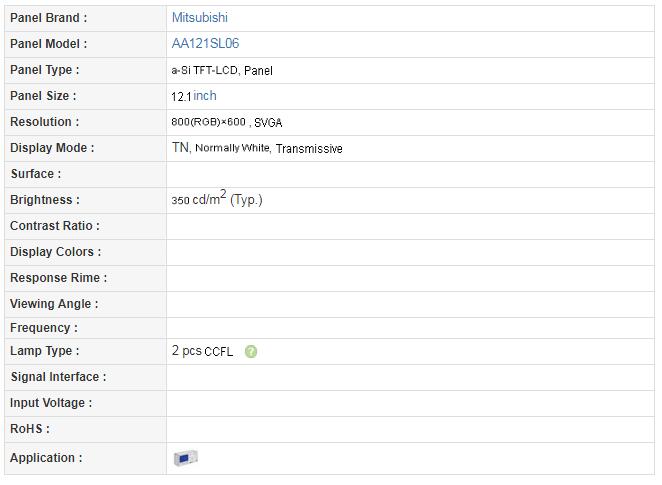Click the 2 pcs CCFL lamp text
Image resolution: width=662 pixels, height=485 pixels.
pos(202,351)
